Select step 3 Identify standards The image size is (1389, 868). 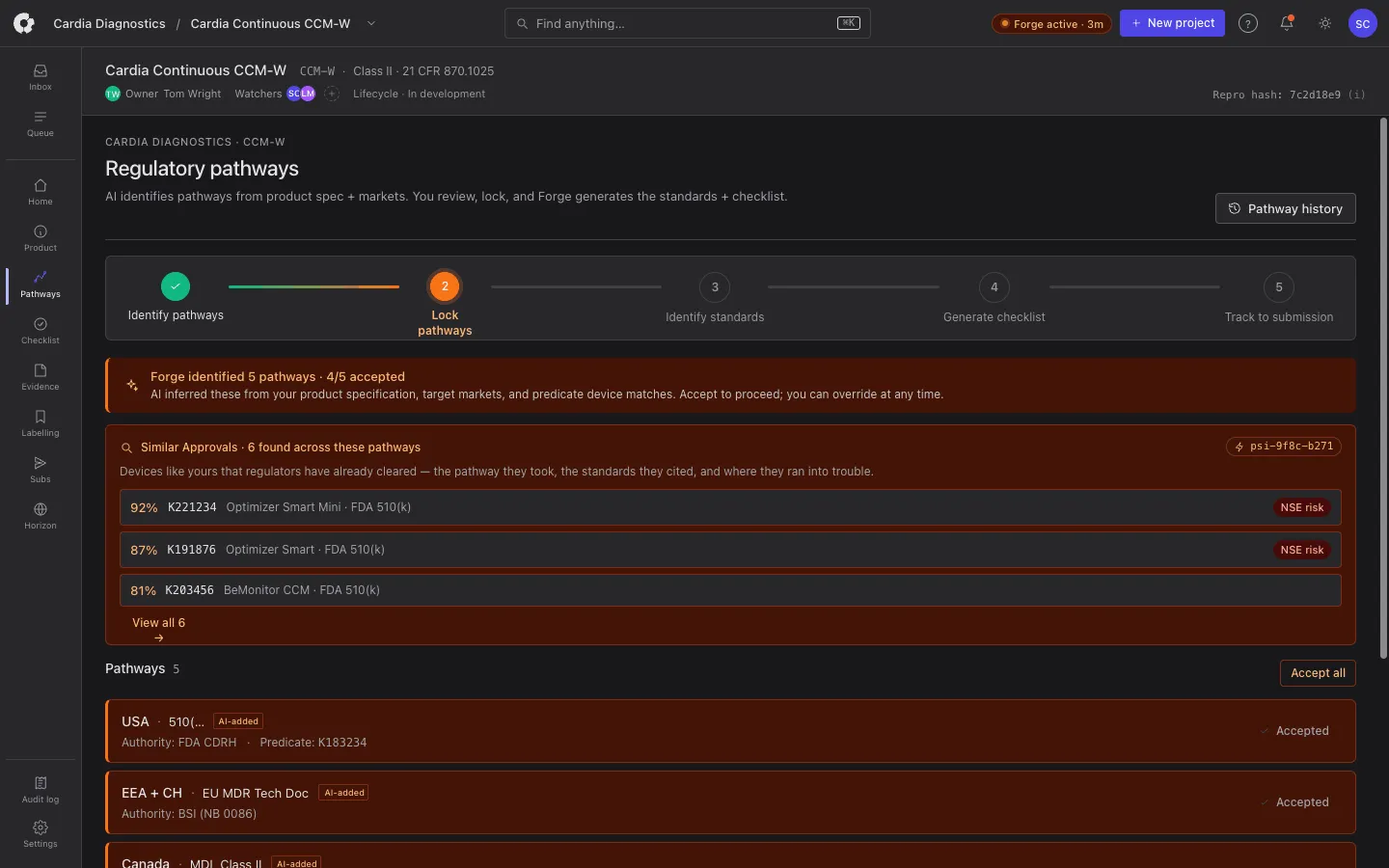click(x=715, y=299)
